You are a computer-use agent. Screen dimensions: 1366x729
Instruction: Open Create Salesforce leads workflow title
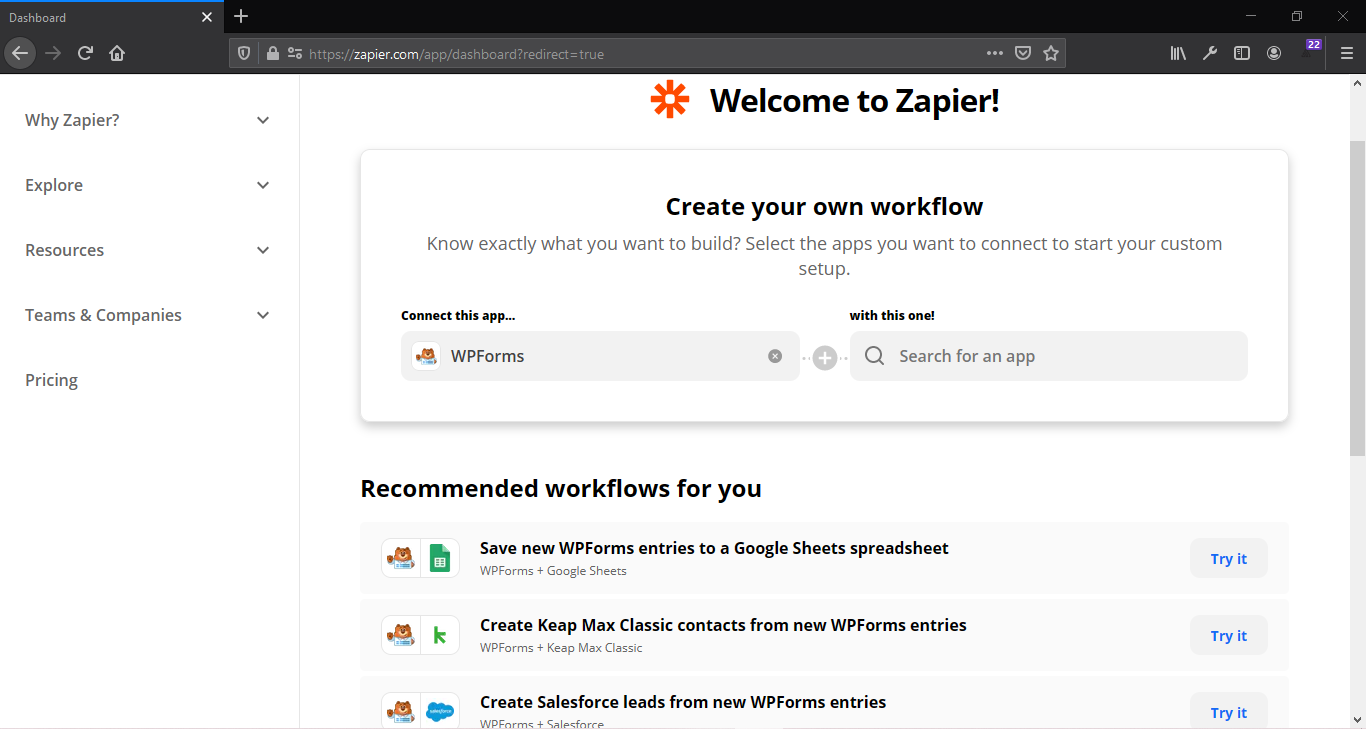[x=683, y=702]
